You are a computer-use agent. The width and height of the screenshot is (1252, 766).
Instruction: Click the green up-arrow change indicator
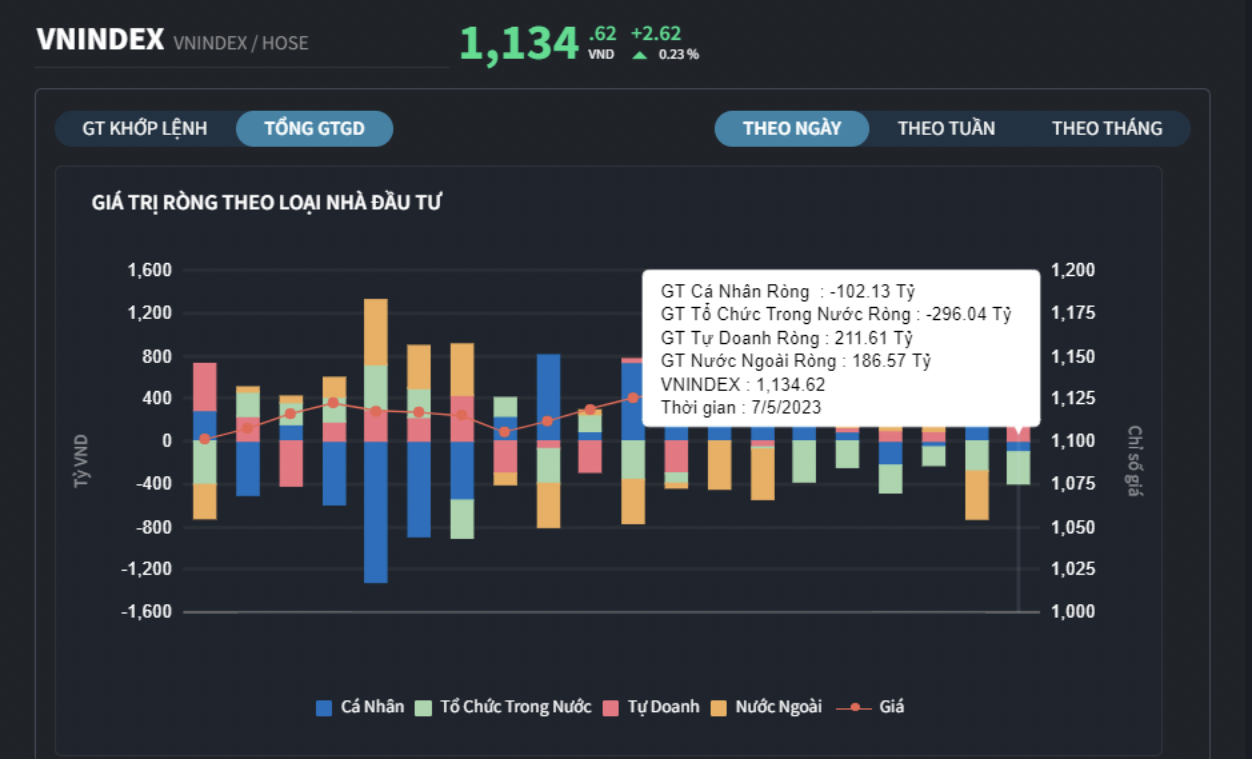pos(639,55)
